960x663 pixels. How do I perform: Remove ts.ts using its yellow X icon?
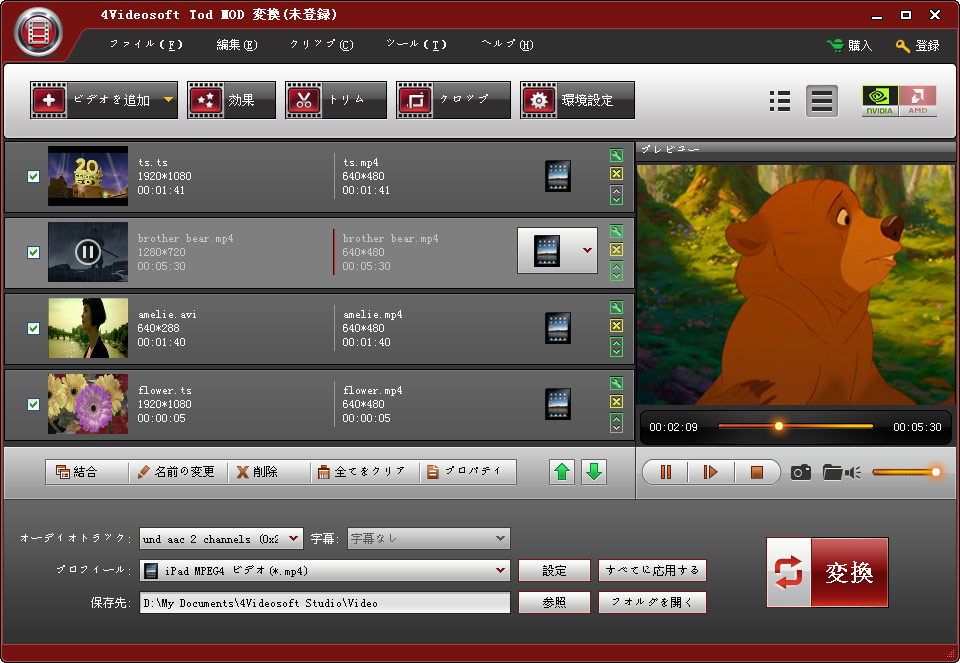point(616,174)
